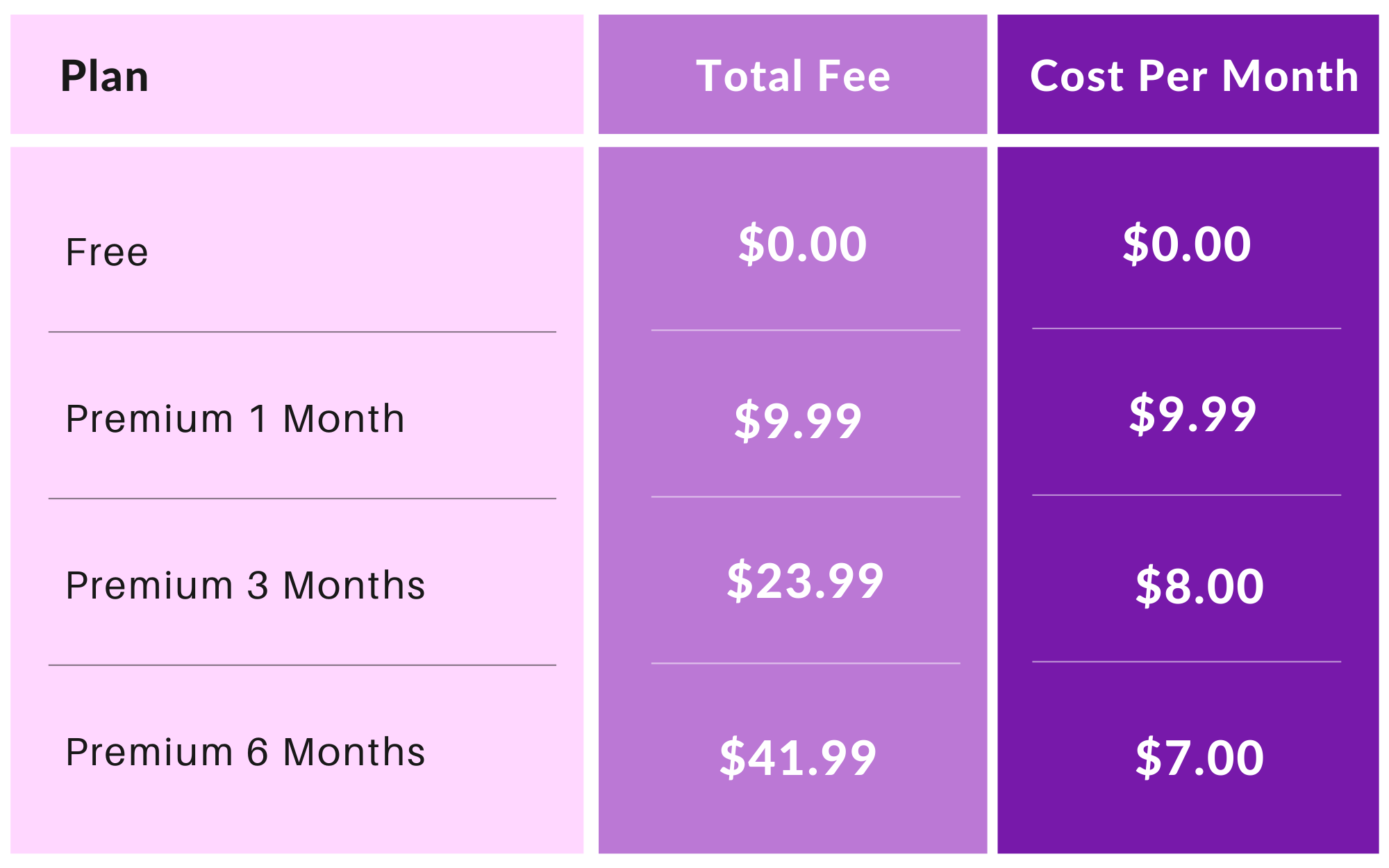Click the Free plan $0.00 monthly cost
1389x868 pixels.
pyautogui.click(x=1187, y=244)
